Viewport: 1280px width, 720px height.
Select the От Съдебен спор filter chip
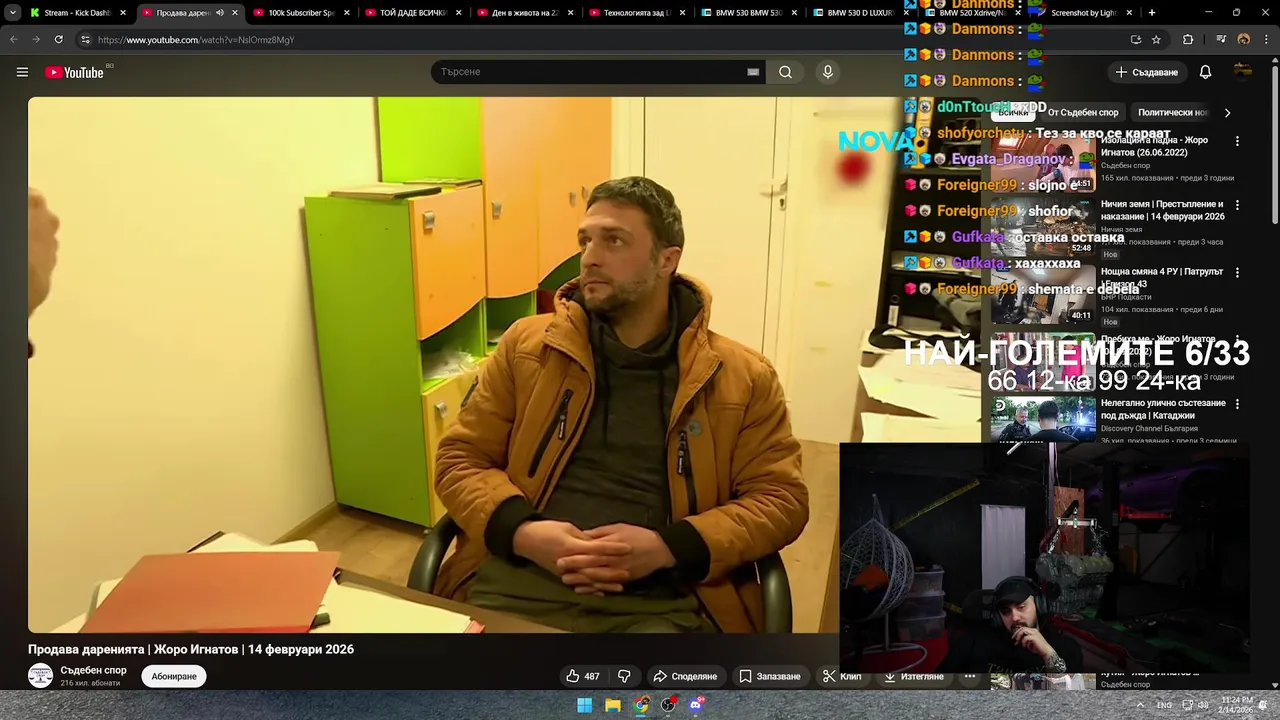[x=1083, y=113]
